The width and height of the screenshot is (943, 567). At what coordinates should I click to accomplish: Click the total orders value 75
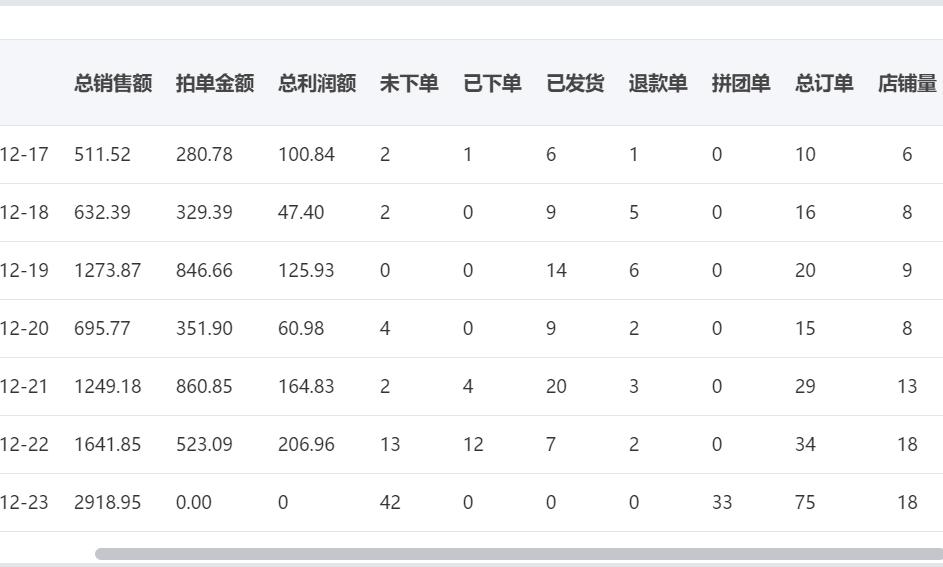tap(805, 503)
